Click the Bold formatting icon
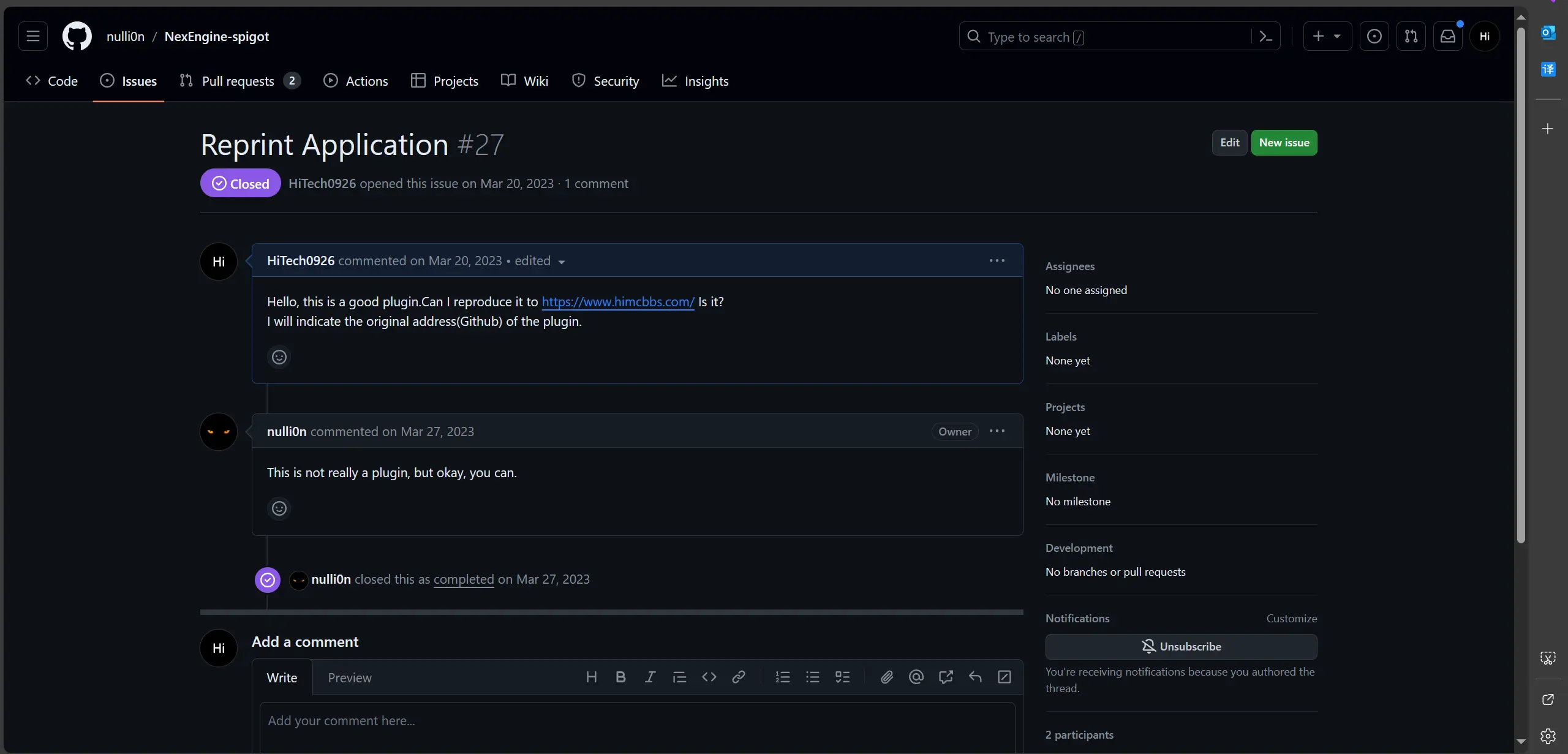 coord(620,677)
